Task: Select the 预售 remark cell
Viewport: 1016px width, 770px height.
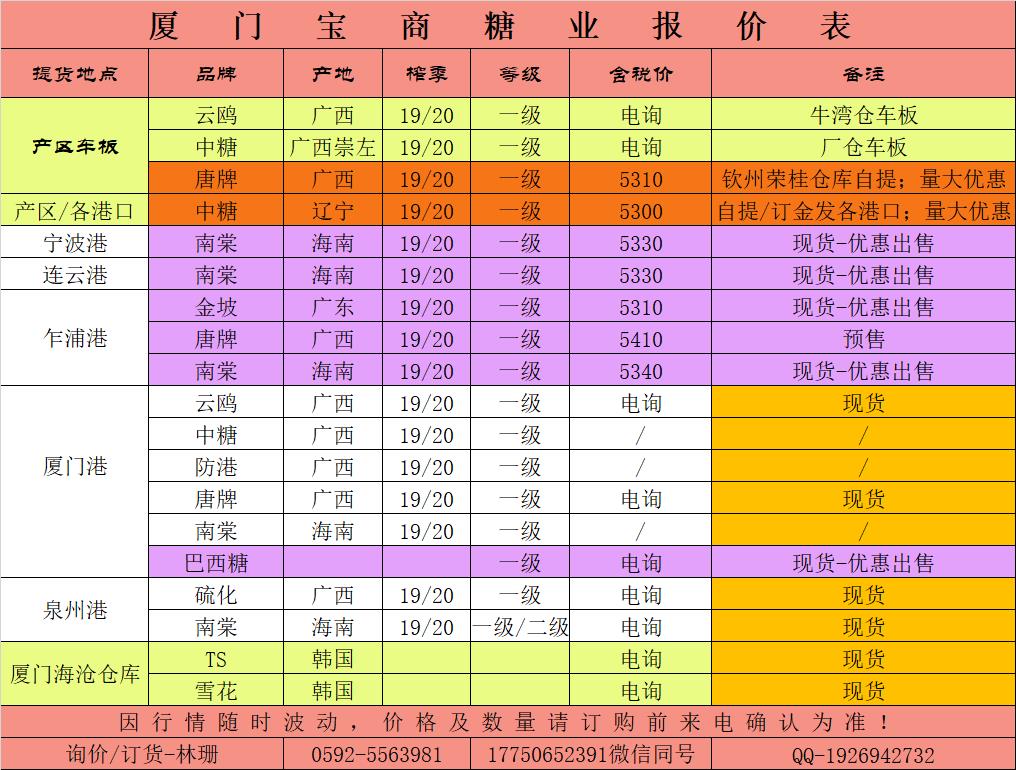Action: tap(863, 339)
